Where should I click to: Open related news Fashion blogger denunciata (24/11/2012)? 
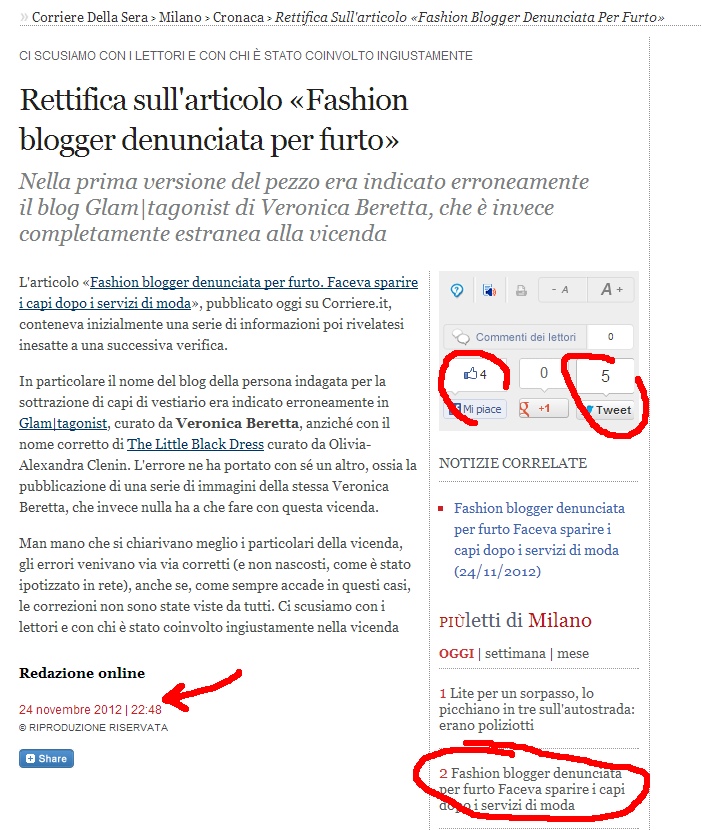coord(539,539)
